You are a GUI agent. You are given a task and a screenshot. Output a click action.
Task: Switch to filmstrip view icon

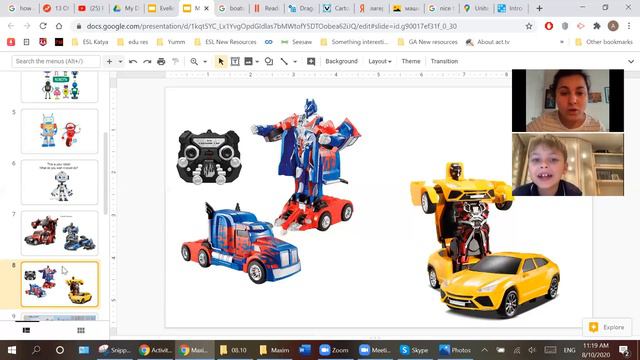[x=27, y=330]
